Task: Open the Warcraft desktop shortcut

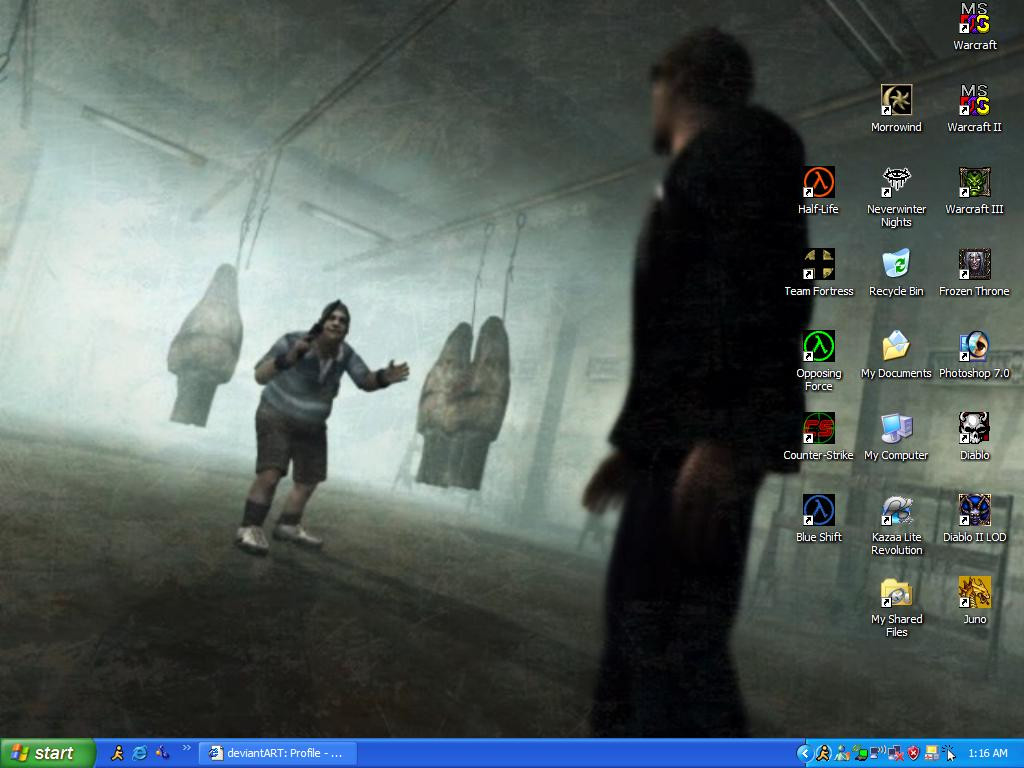Action: (974, 26)
